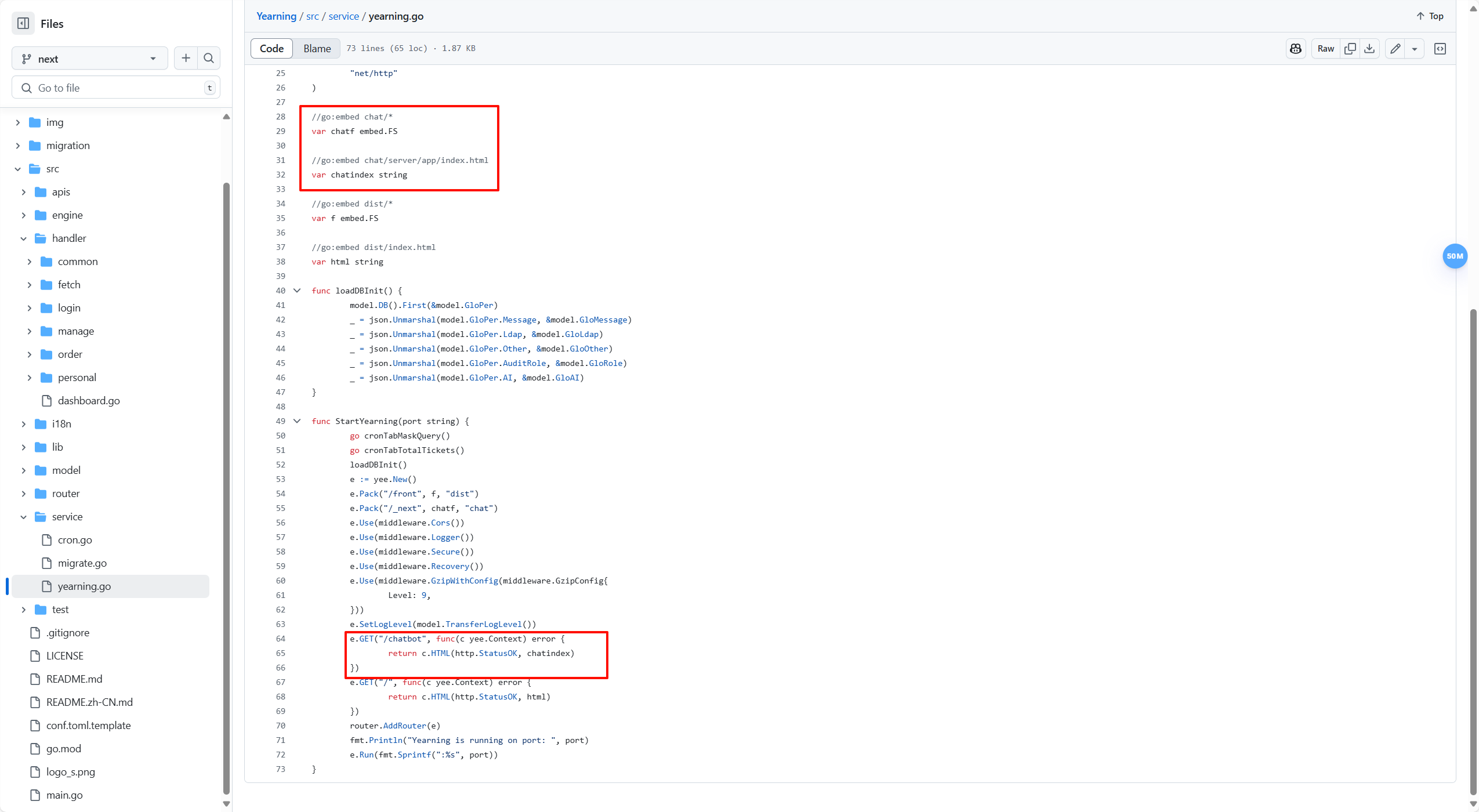Click the file tree vertical scrollbar

coord(226,487)
